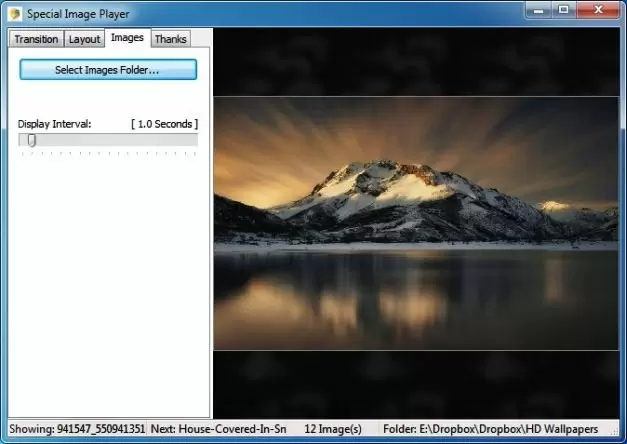The height and width of the screenshot is (444, 627).
Task: Click the 1.0 Seconds interval value
Action: coord(164,124)
